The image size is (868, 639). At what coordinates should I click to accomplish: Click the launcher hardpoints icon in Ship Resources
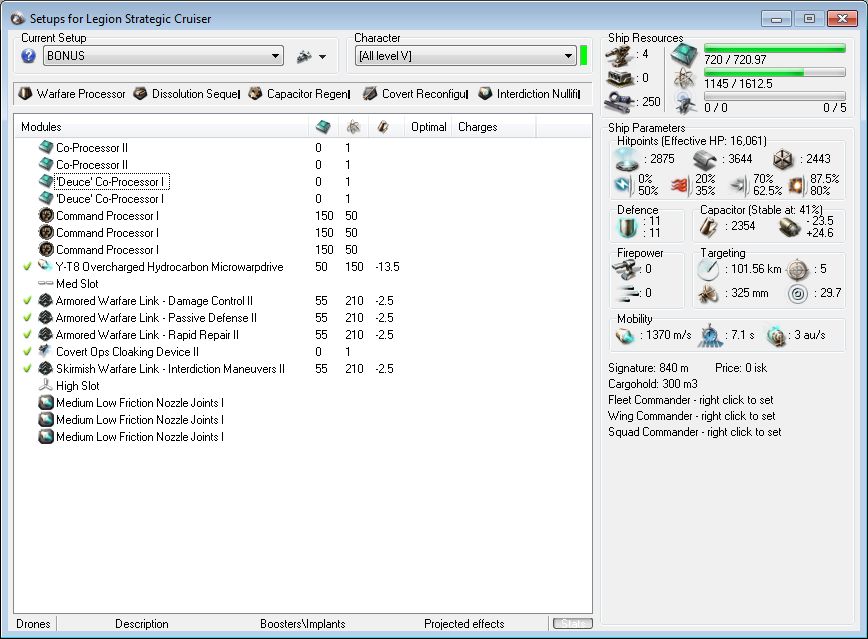[619, 78]
